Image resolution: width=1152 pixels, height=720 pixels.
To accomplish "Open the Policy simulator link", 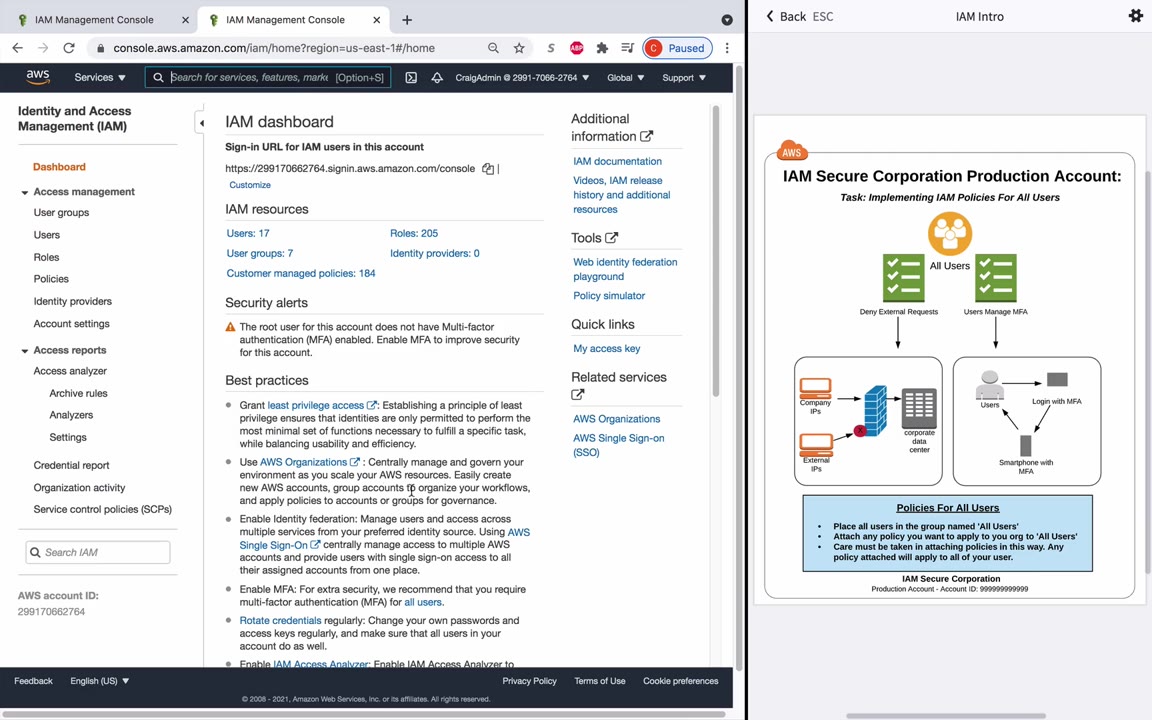I will click(609, 295).
